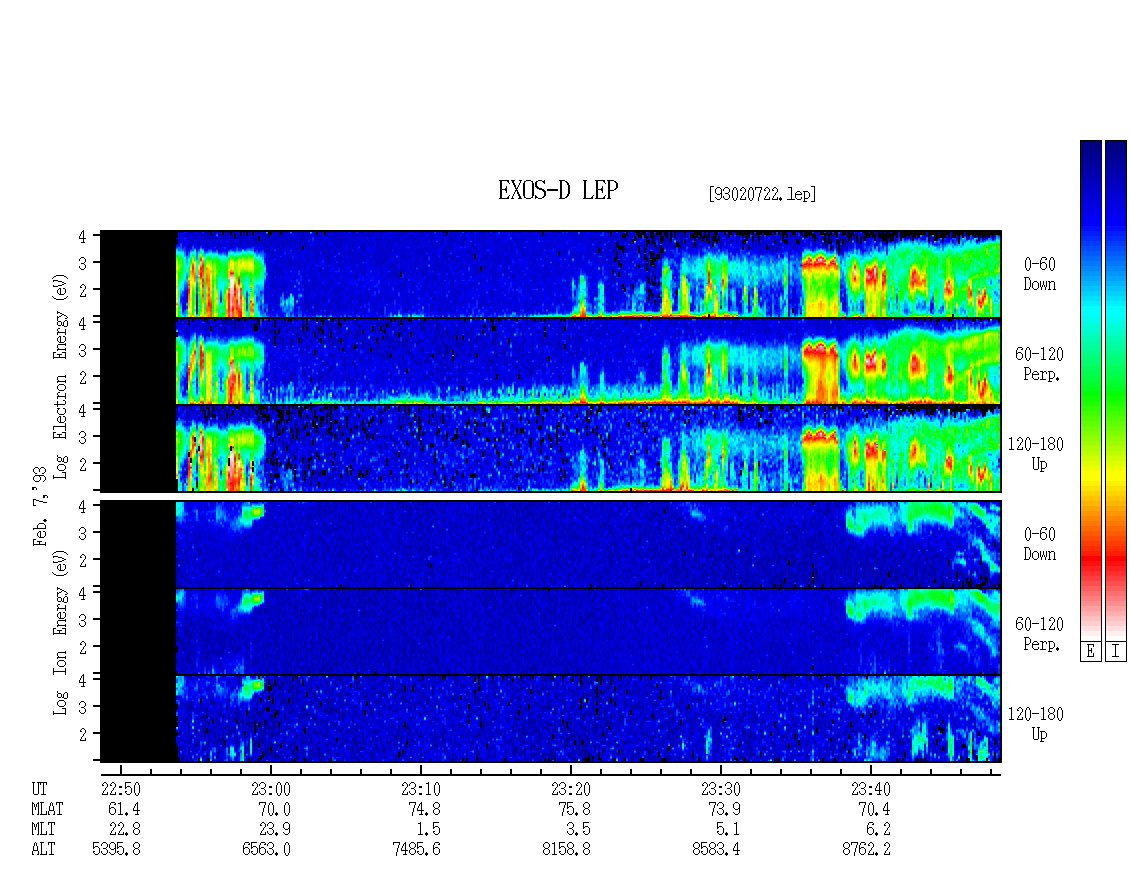
Task: Click the MLT row label
Action: pos(43,830)
